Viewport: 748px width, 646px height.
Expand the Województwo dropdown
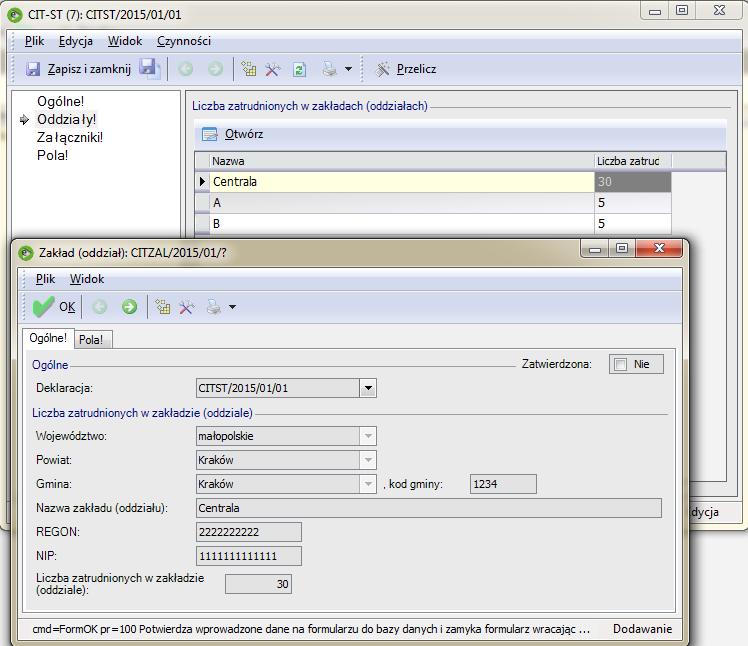pos(368,436)
